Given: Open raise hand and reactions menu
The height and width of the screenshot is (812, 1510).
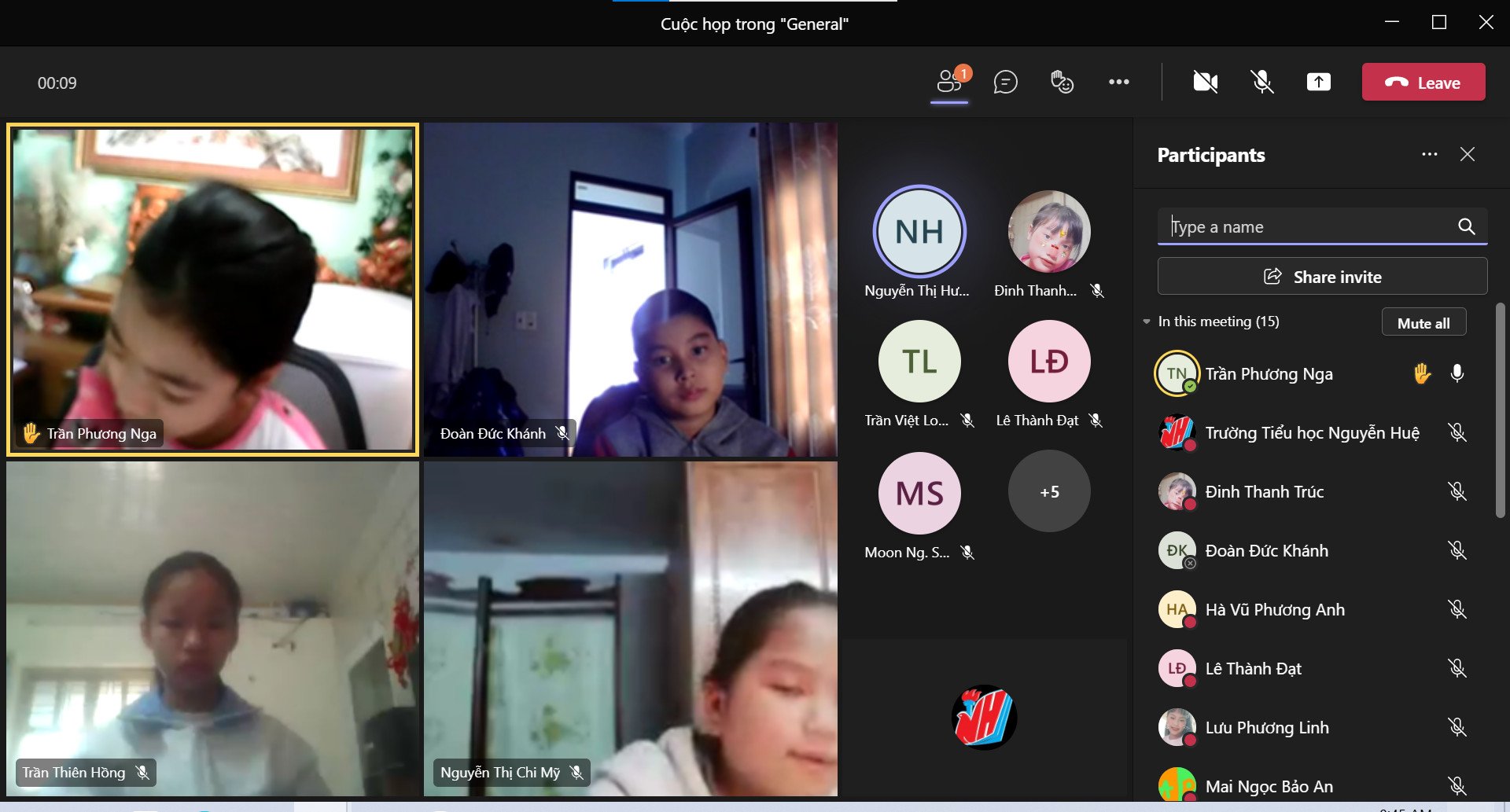Looking at the screenshot, I should tap(1062, 82).
